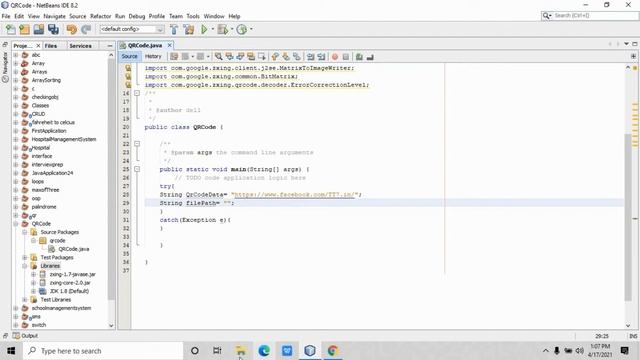Click the Debug Project icon

(223, 29)
